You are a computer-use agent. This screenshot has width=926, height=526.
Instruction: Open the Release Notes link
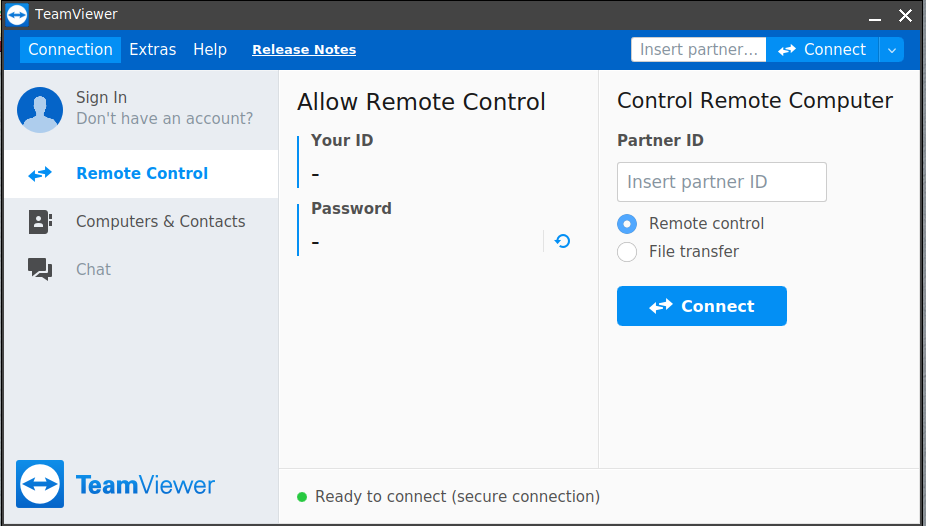pyautogui.click(x=304, y=50)
